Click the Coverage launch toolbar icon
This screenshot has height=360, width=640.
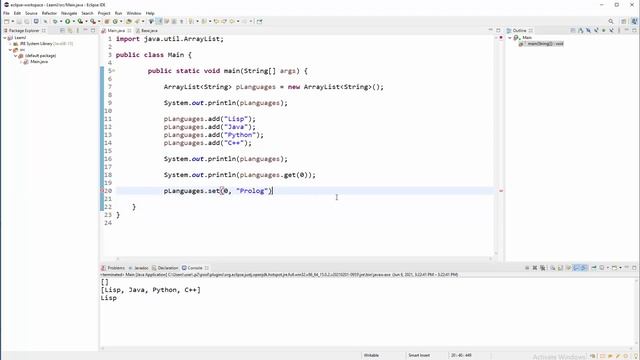80,21
